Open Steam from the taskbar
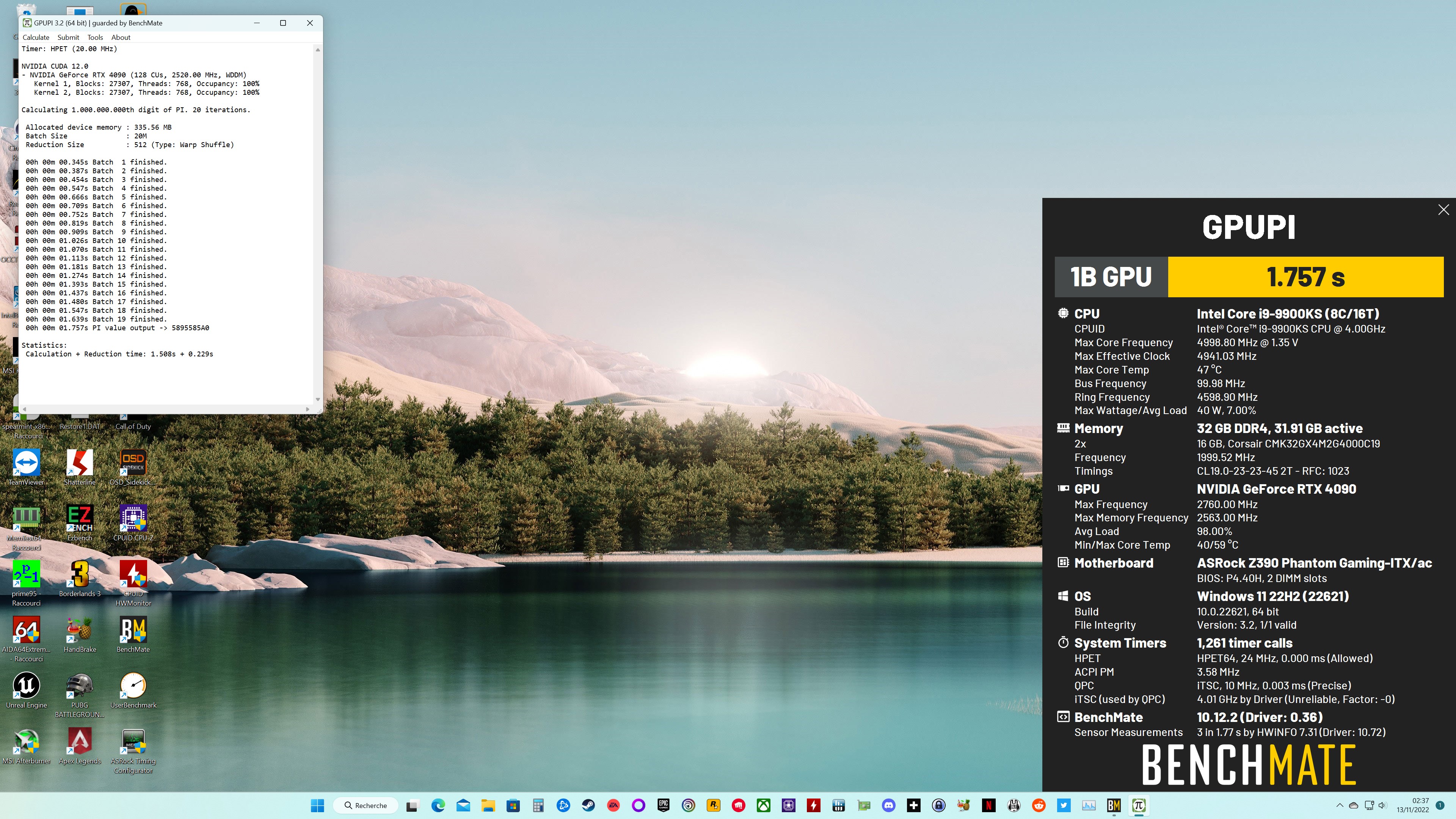Image resolution: width=1456 pixels, height=819 pixels. (x=588, y=805)
